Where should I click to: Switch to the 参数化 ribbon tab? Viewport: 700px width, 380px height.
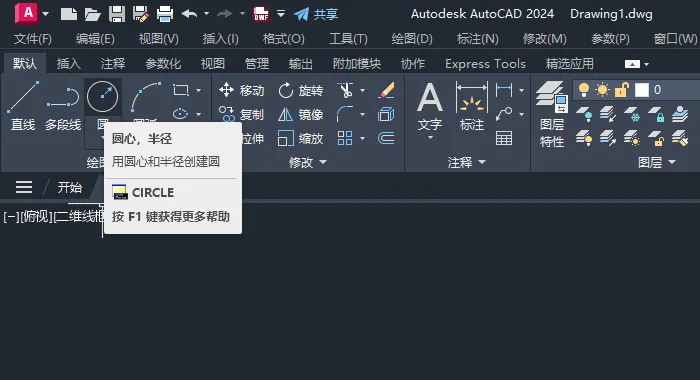pos(163,64)
